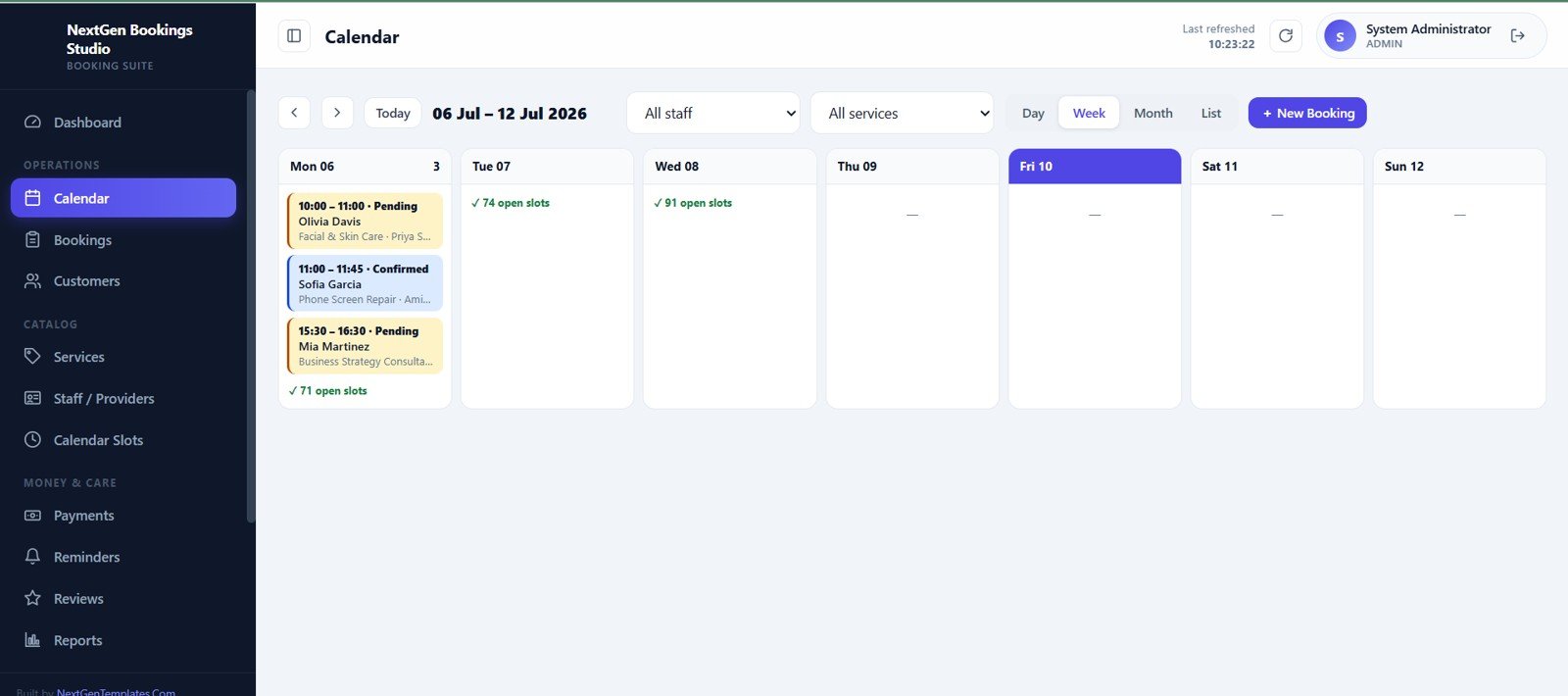Open the Customers menu item
Image resolution: width=1568 pixels, height=696 pixels.
[x=123, y=281]
